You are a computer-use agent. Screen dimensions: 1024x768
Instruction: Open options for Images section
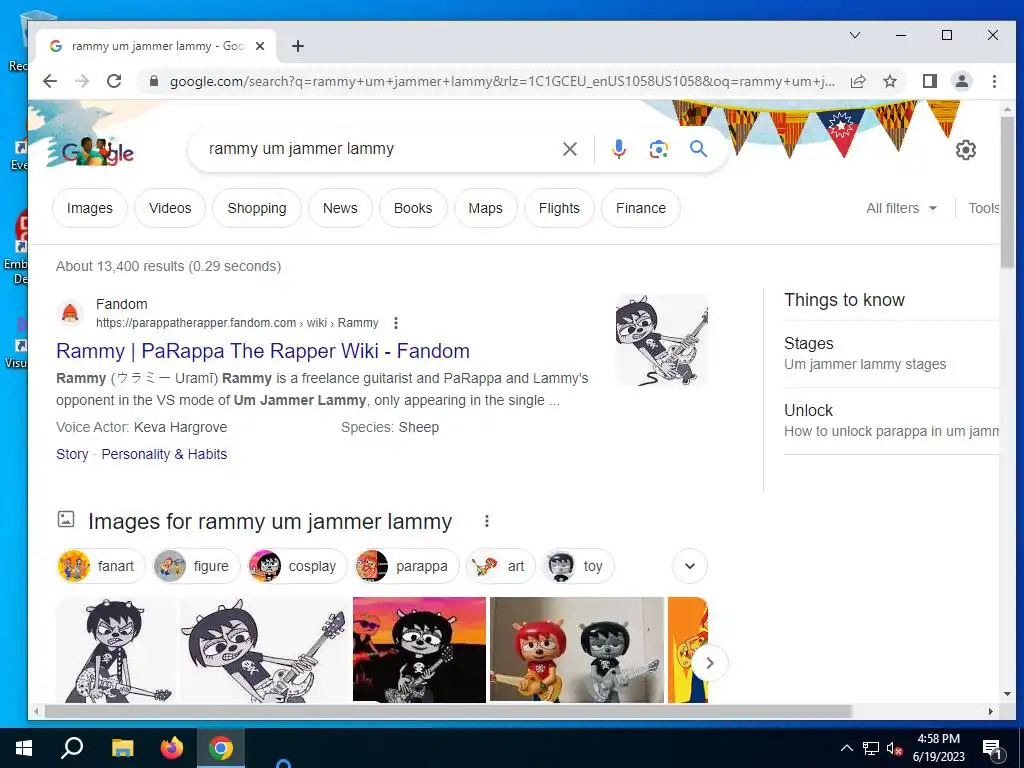[x=487, y=521]
